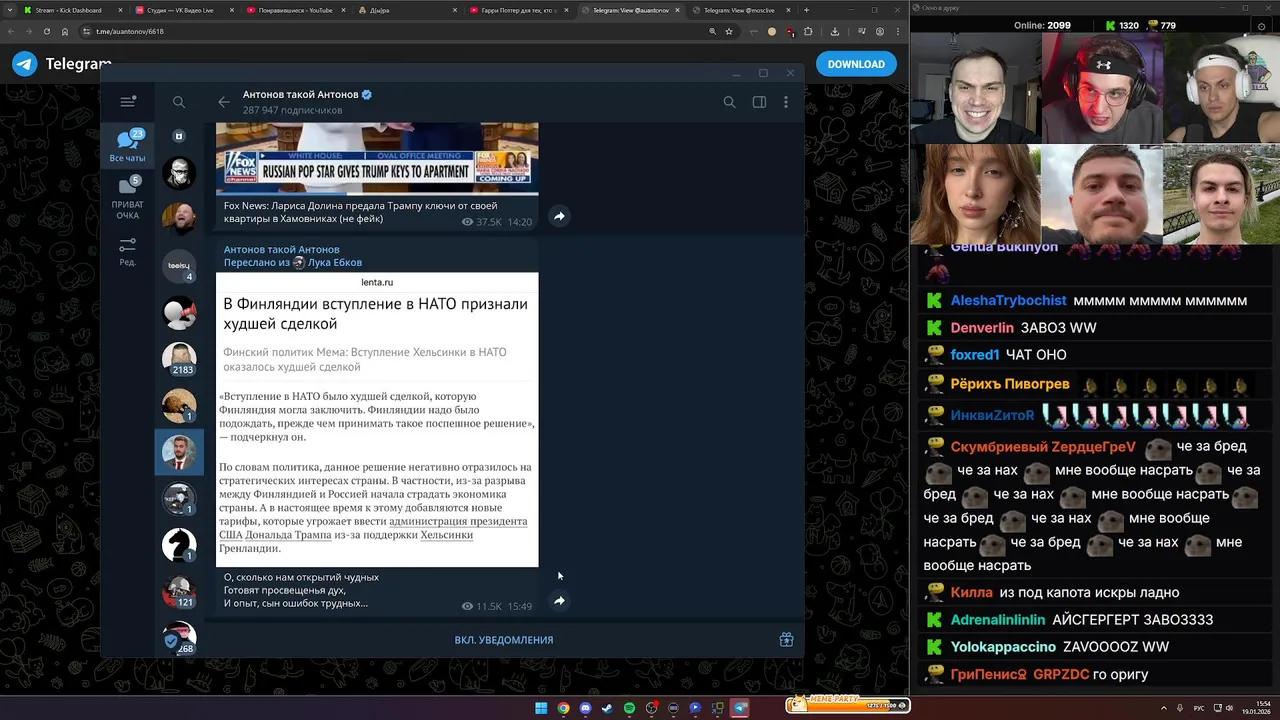This screenshot has width=1280, height=720.
Task: Open the Fox News image thumbnail
Action: 377,158
